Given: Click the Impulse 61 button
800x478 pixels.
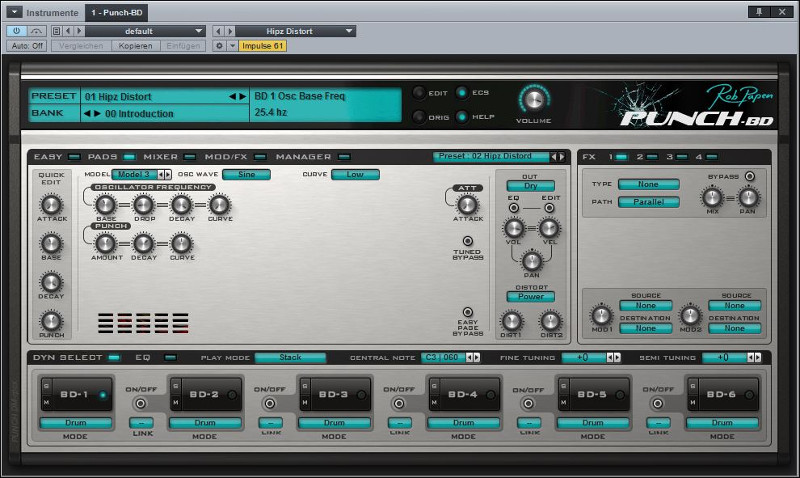Looking at the screenshot, I should coord(262,46).
